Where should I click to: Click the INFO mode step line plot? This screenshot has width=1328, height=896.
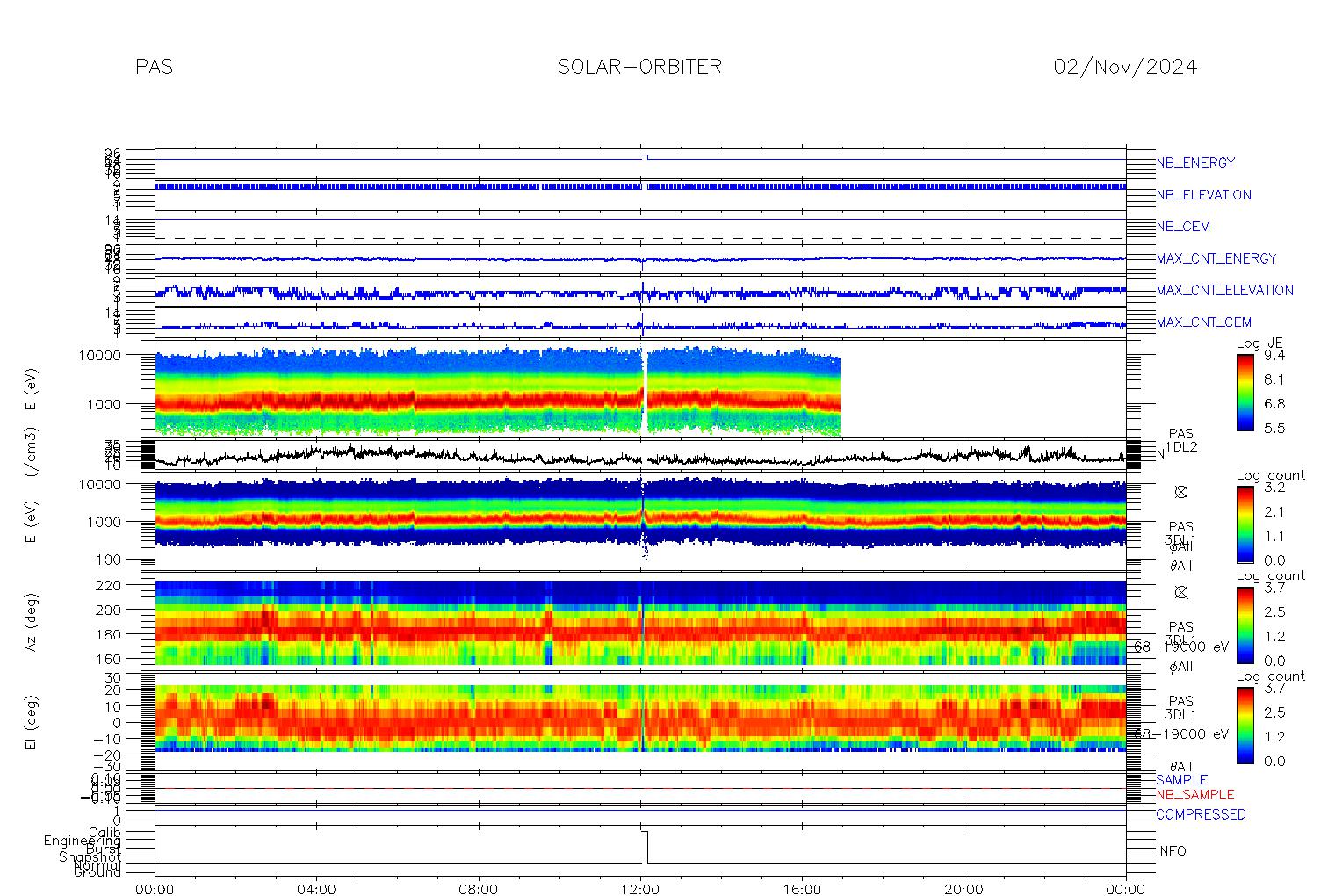(640, 848)
